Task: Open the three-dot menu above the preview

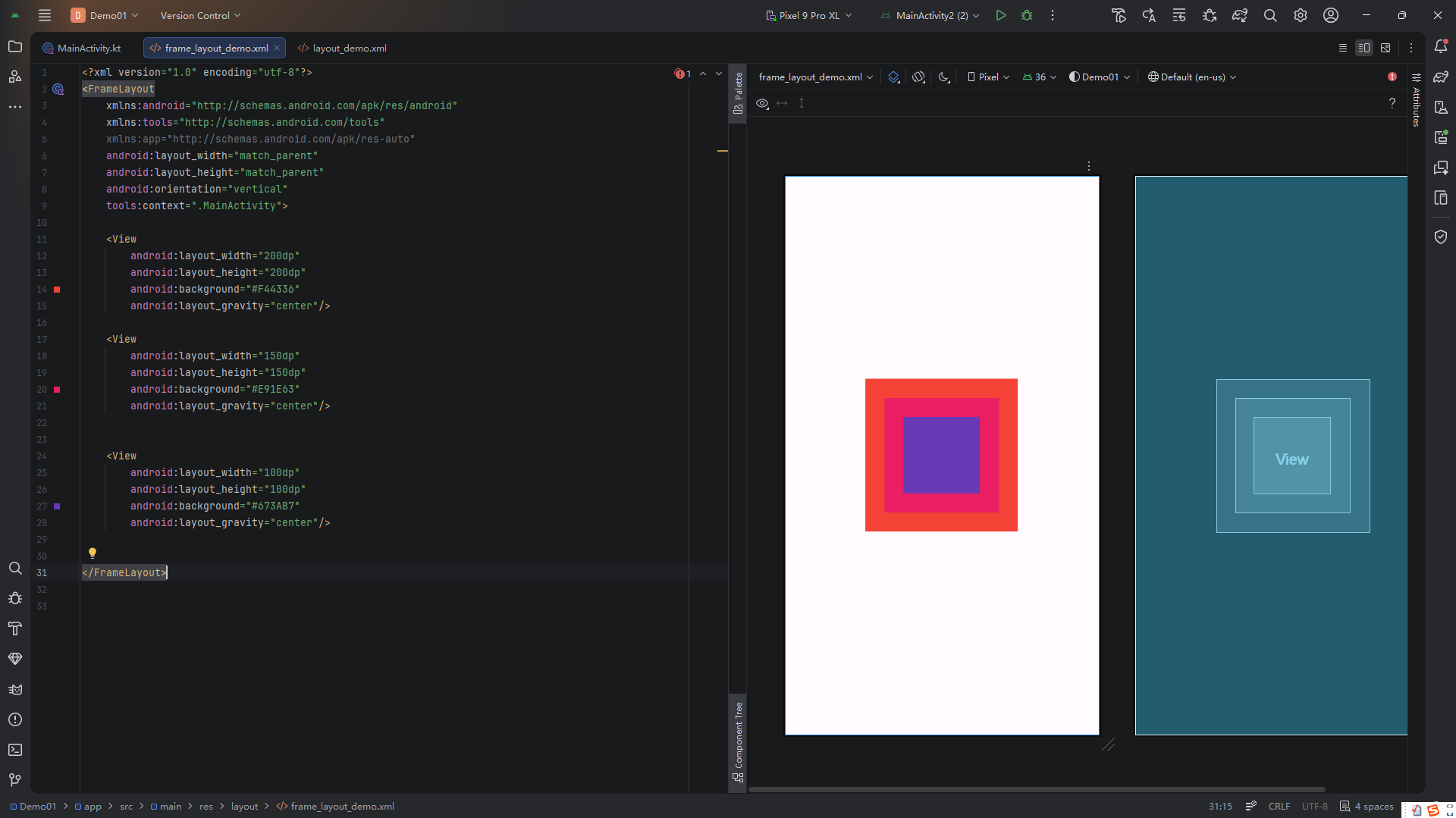Action: click(x=1089, y=166)
